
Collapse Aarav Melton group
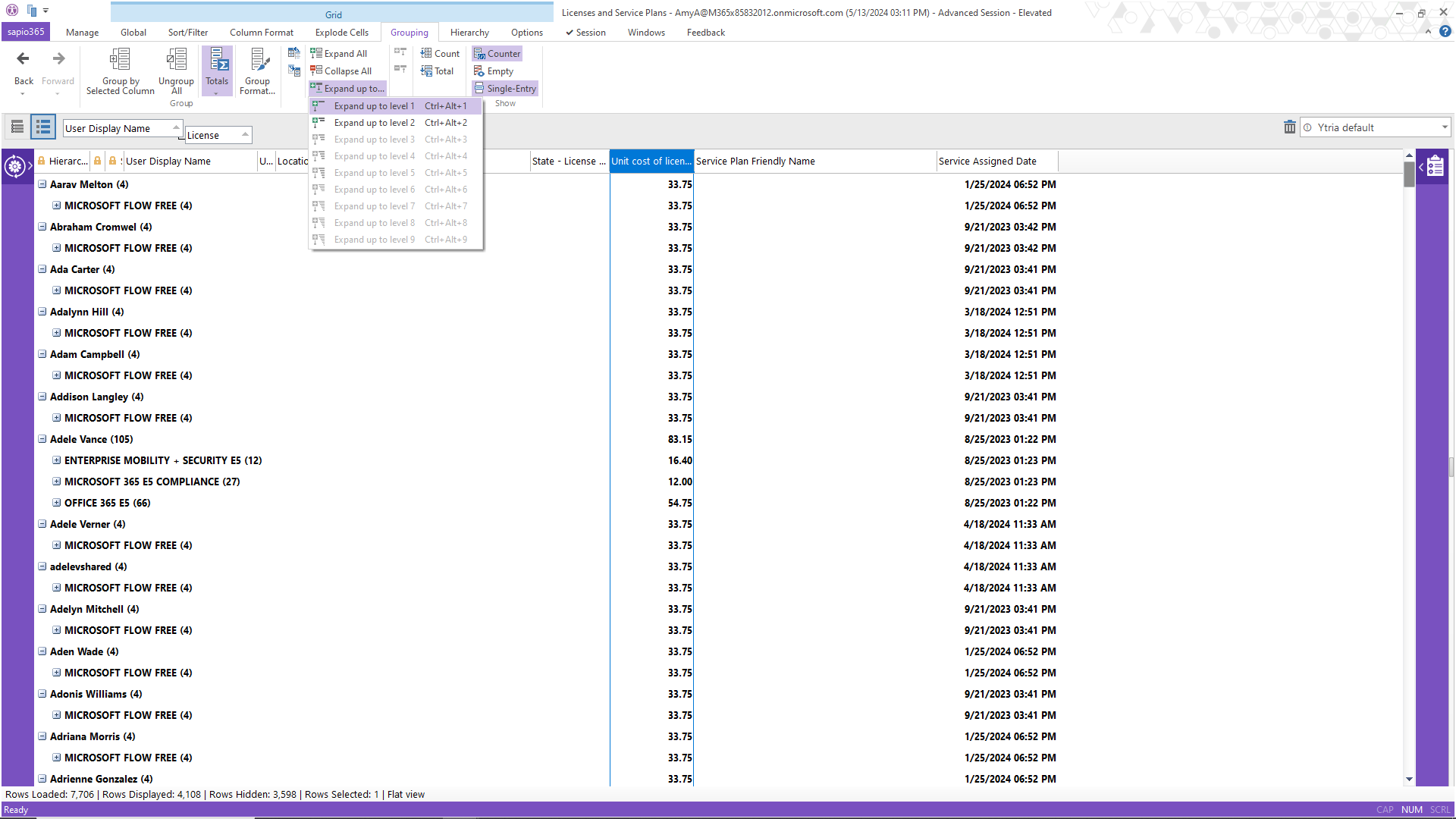tap(42, 184)
